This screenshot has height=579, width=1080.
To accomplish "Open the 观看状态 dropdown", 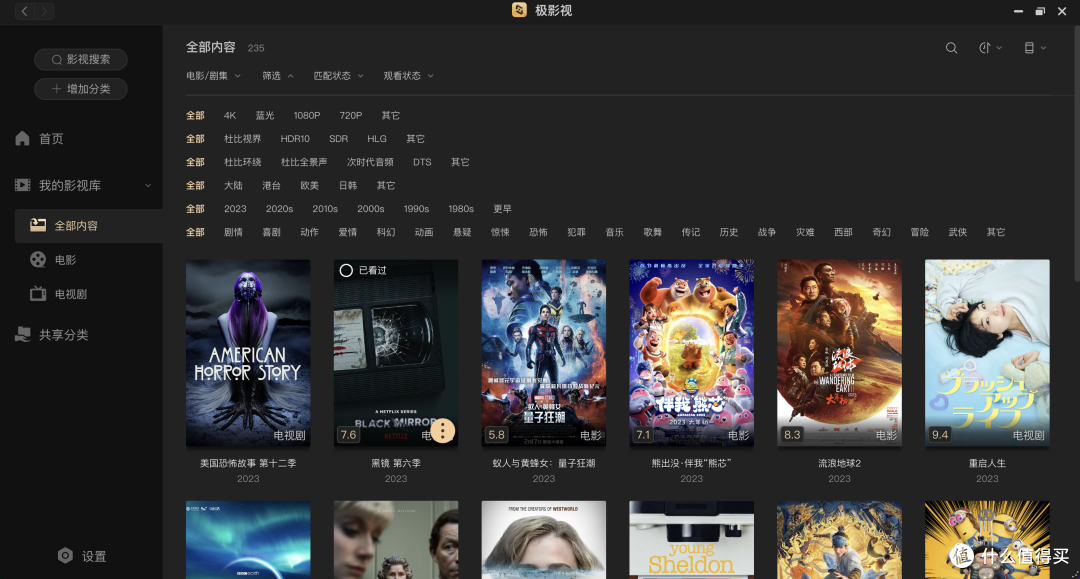I will (408, 76).
